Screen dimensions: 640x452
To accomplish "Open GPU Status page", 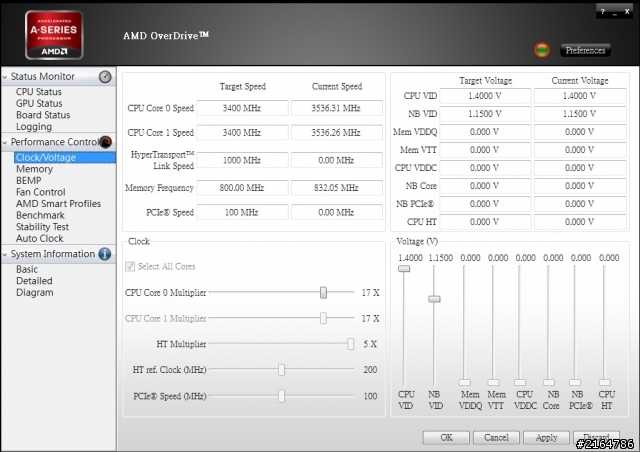I will tap(39, 103).
